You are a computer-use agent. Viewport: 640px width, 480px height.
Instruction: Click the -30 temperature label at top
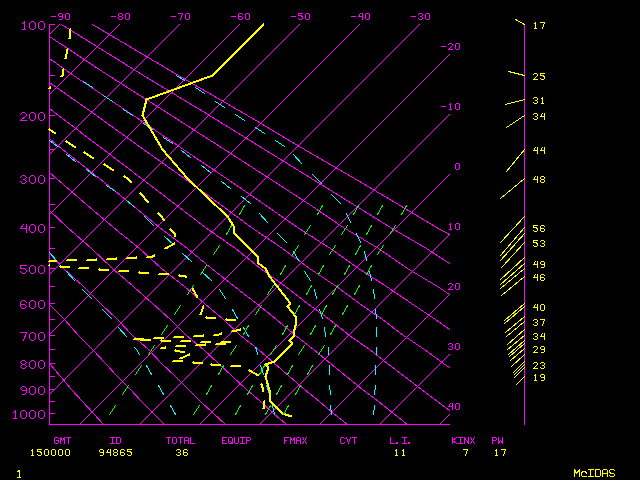tap(420, 16)
